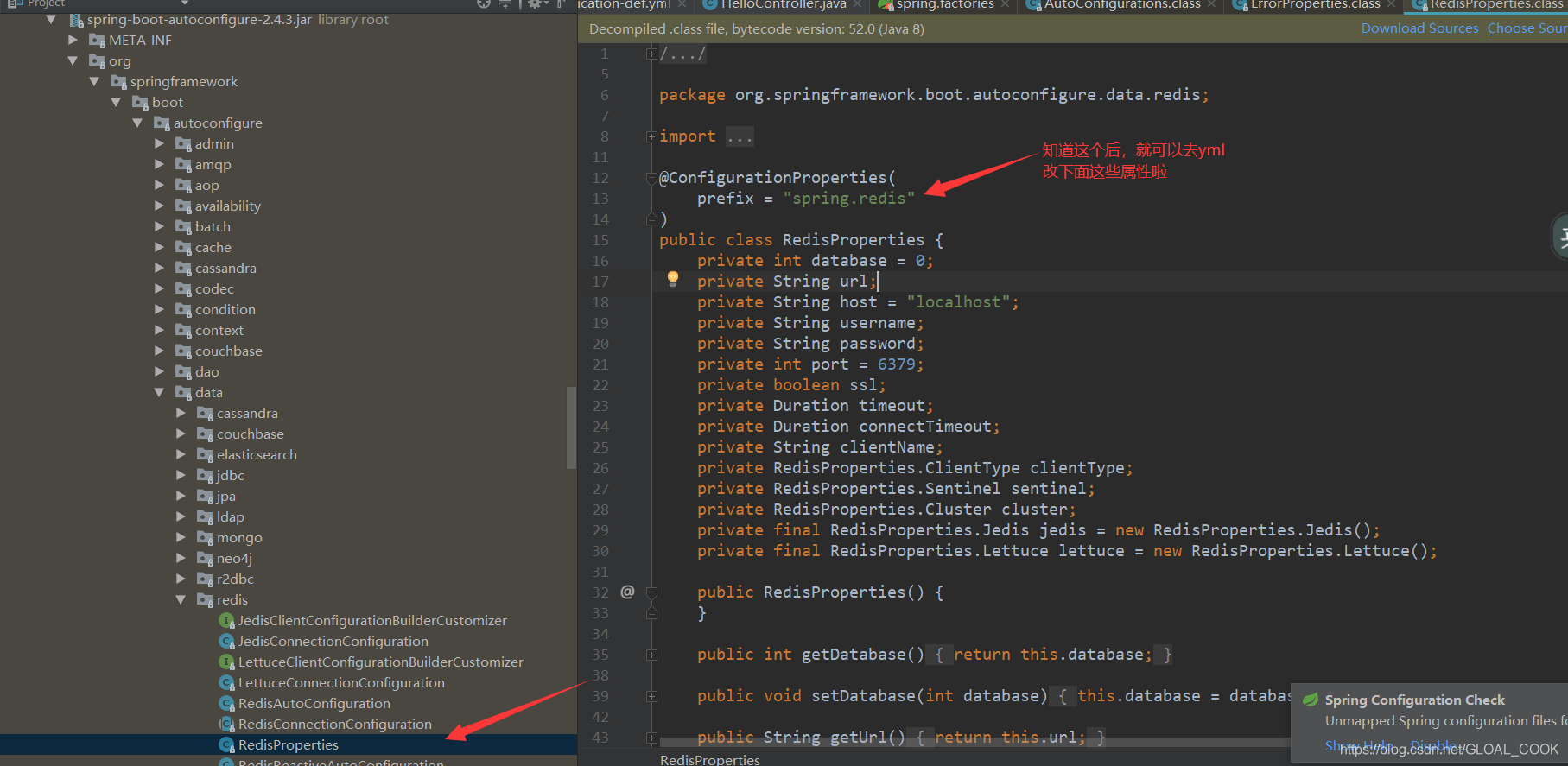Click the "localhost" host string in code
1568x766 pixels.
click(959, 302)
